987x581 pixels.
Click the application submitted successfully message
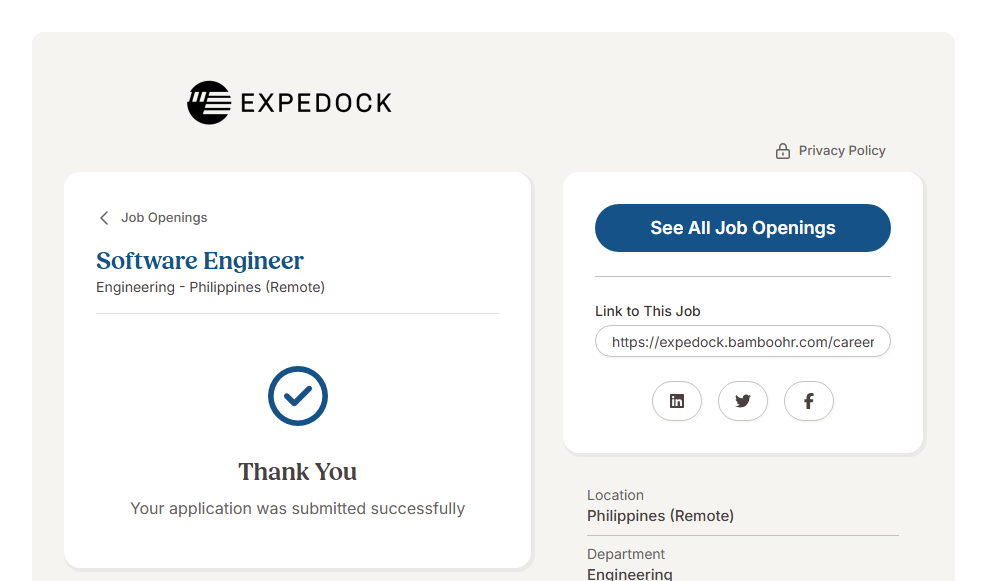pyautogui.click(x=297, y=509)
